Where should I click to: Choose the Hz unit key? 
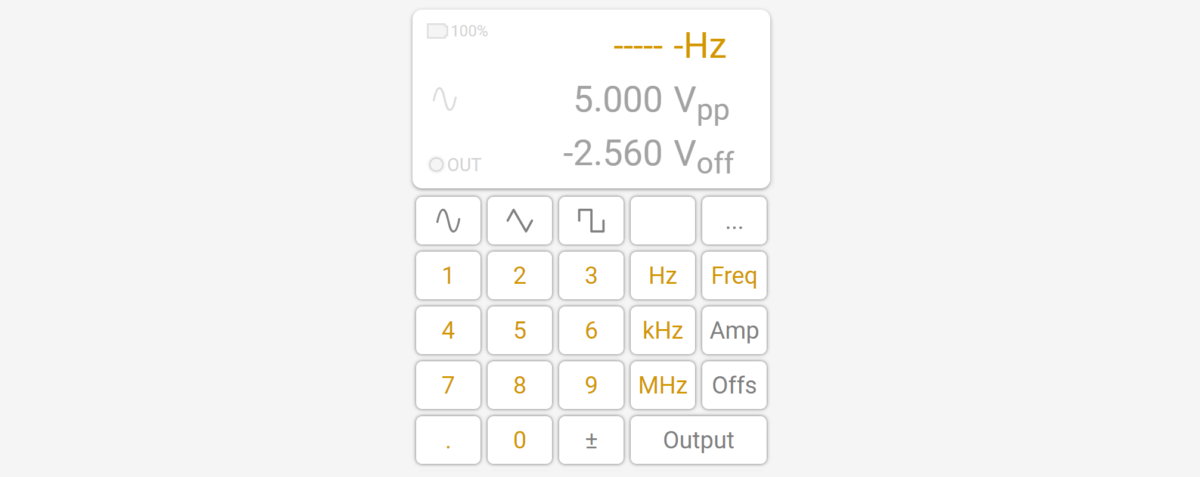[663, 276]
